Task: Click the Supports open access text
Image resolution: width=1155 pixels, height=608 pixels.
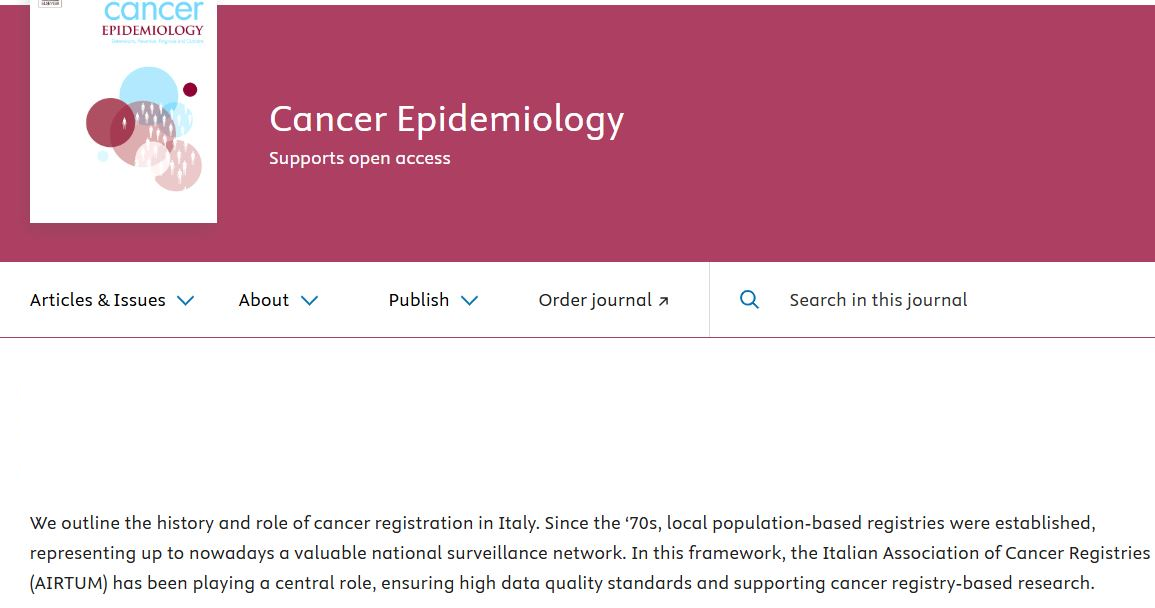Action: tap(360, 158)
